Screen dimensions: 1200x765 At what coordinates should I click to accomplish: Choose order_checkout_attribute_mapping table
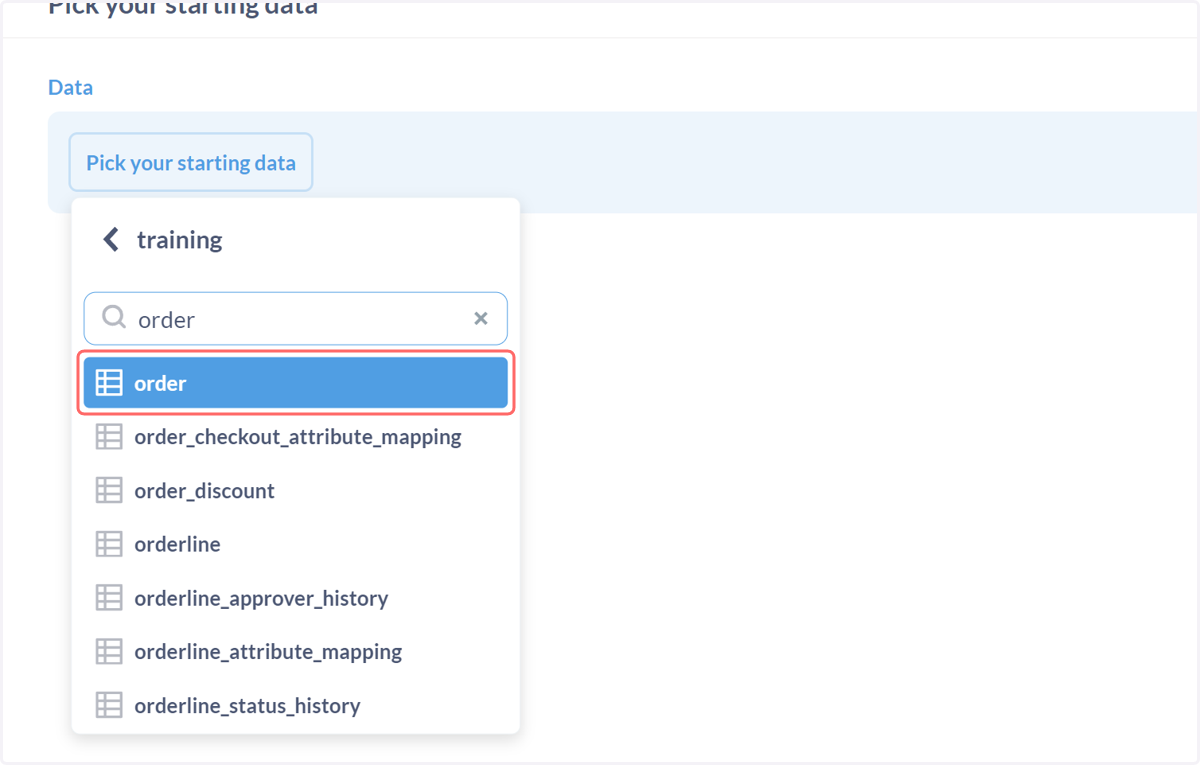(x=296, y=437)
